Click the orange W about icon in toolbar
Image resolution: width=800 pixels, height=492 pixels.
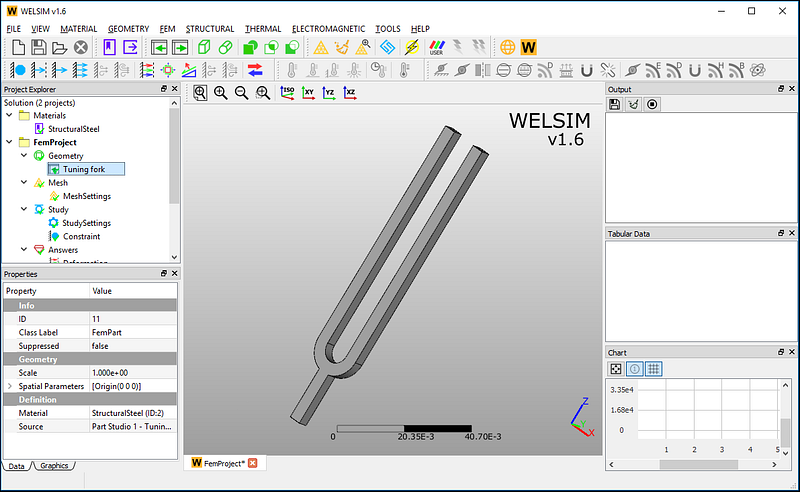529,47
